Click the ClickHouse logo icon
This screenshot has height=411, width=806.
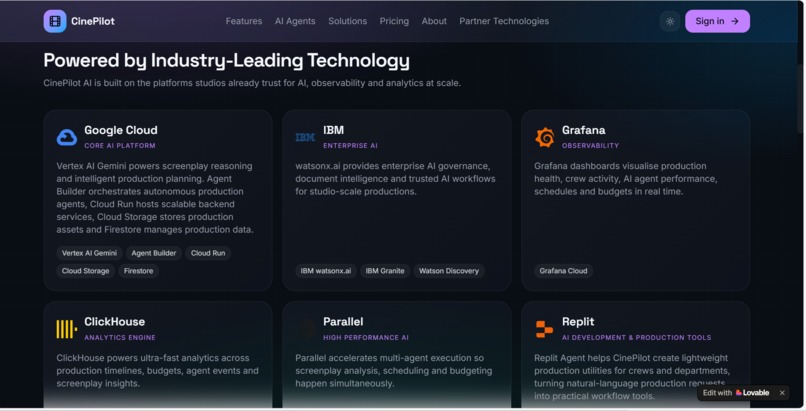tap(67, 329)
